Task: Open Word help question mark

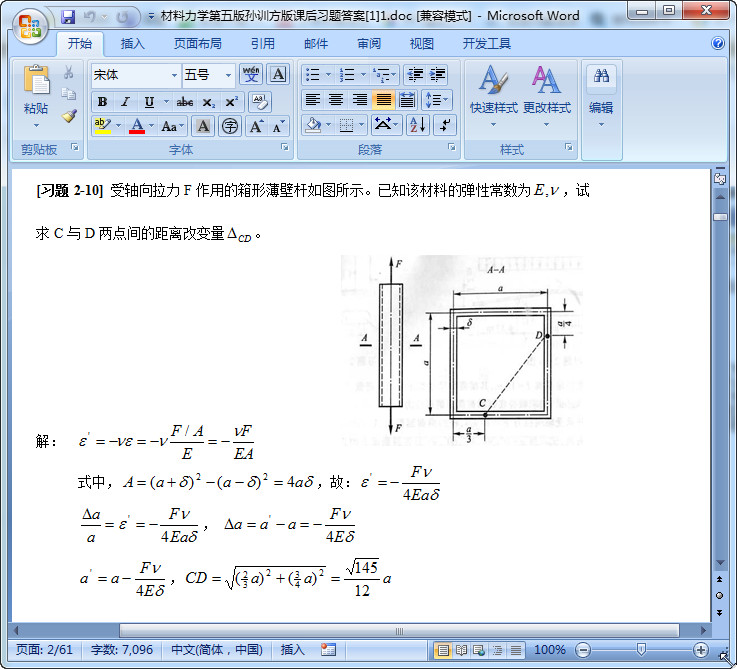Action: click(718, 44)
